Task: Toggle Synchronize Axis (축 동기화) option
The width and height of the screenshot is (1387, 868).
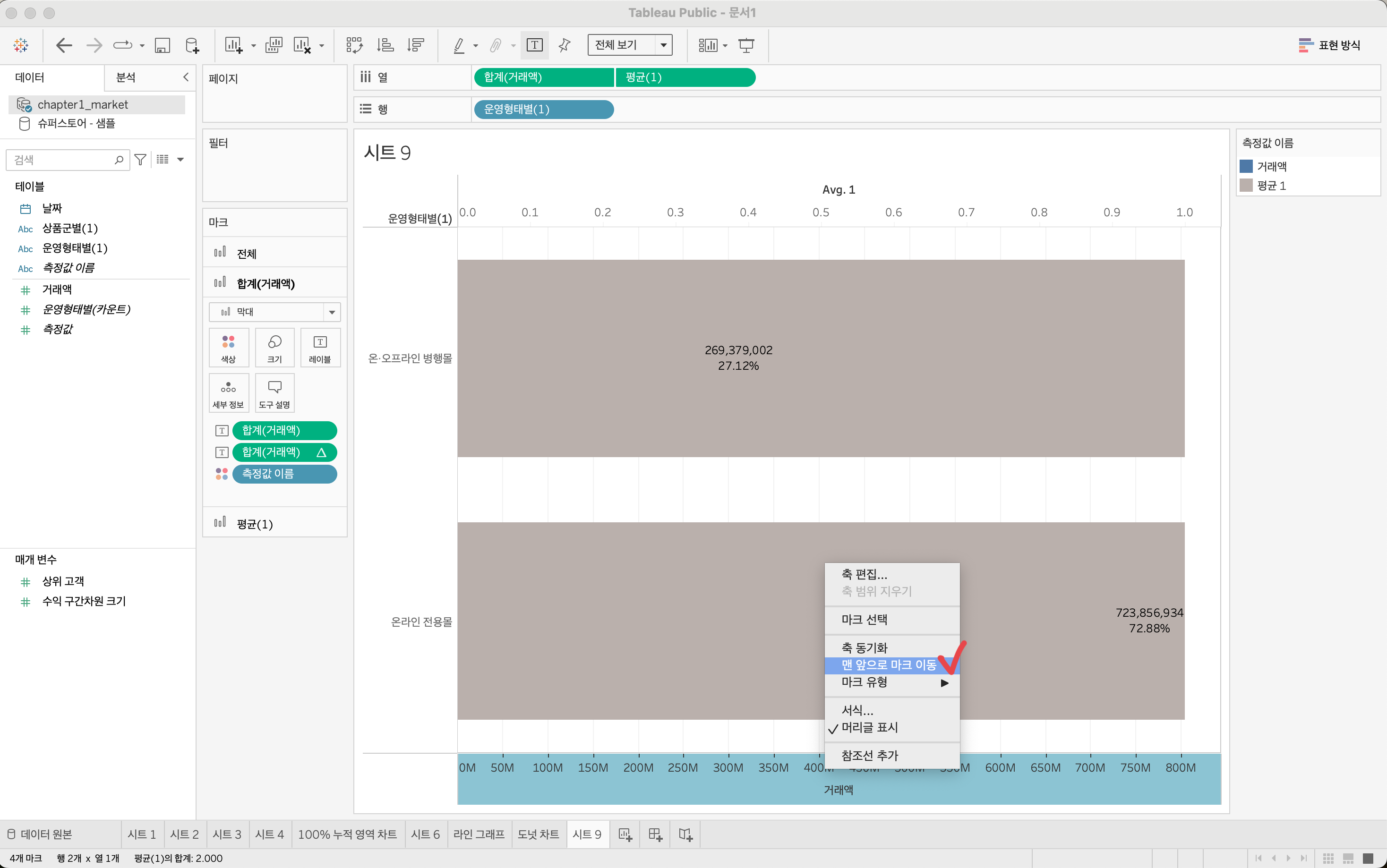Action: pyautogui.click(x=864, y=647)
